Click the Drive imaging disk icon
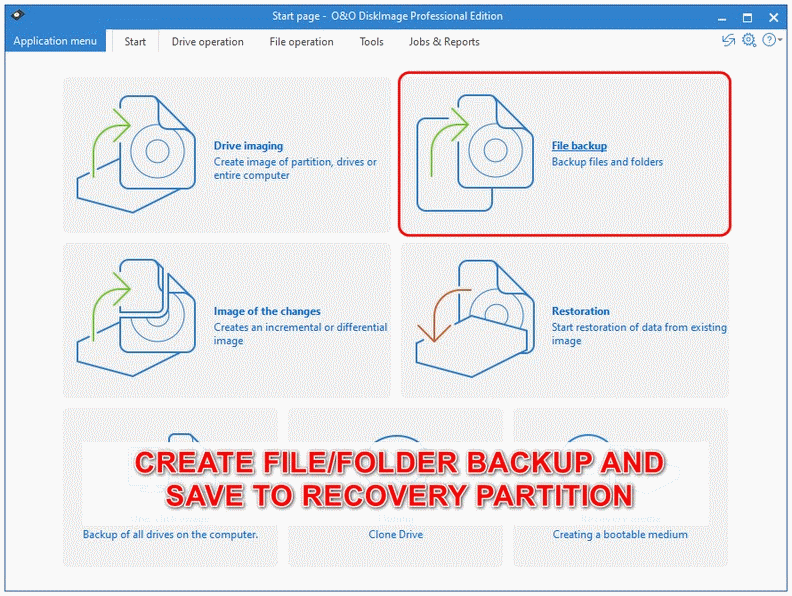The image size is (792, 596). pyautogui.click(x=136, y=154)
